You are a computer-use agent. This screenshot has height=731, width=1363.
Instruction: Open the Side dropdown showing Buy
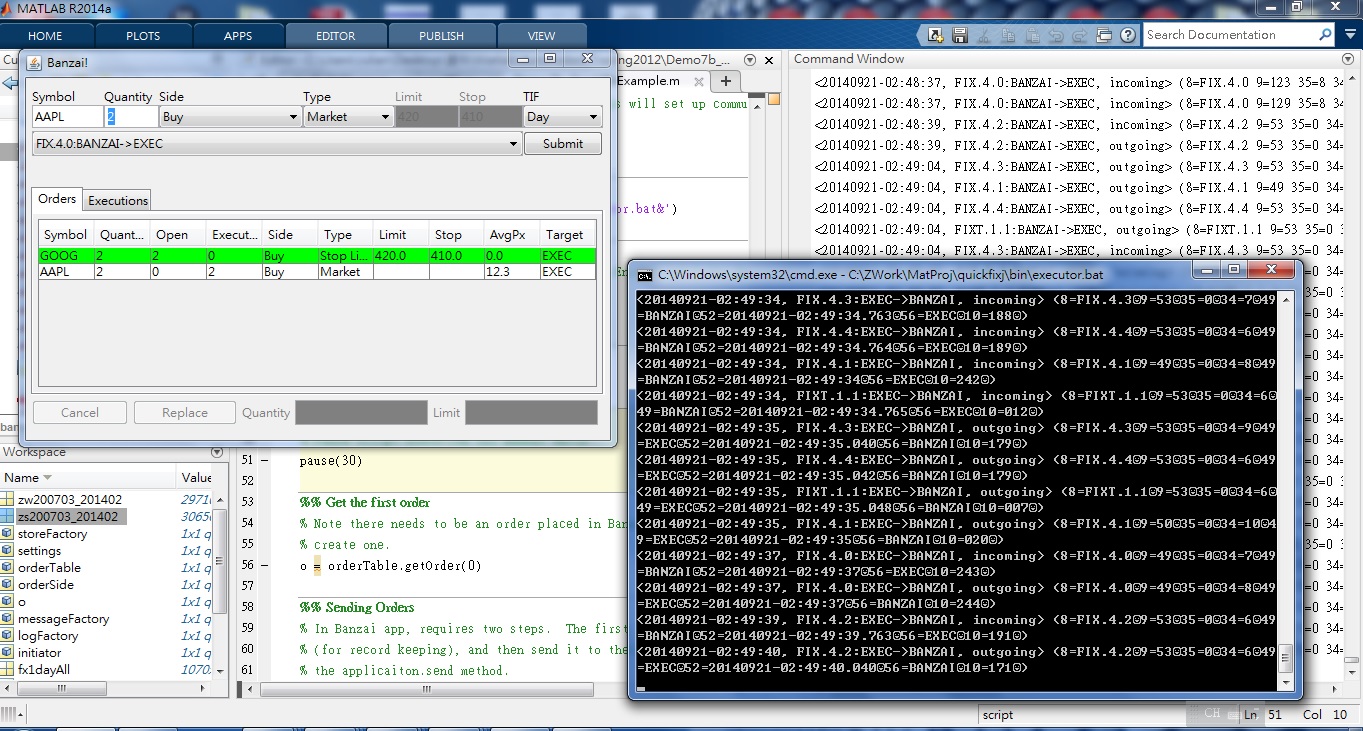230,117
